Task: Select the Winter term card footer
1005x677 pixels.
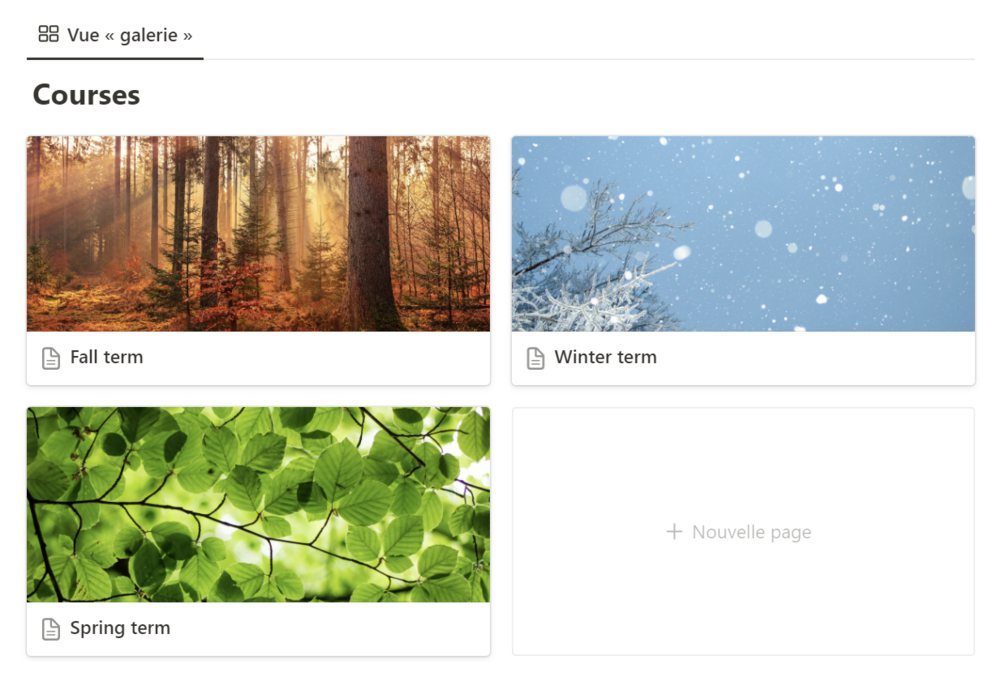Action: coord(743,358)
